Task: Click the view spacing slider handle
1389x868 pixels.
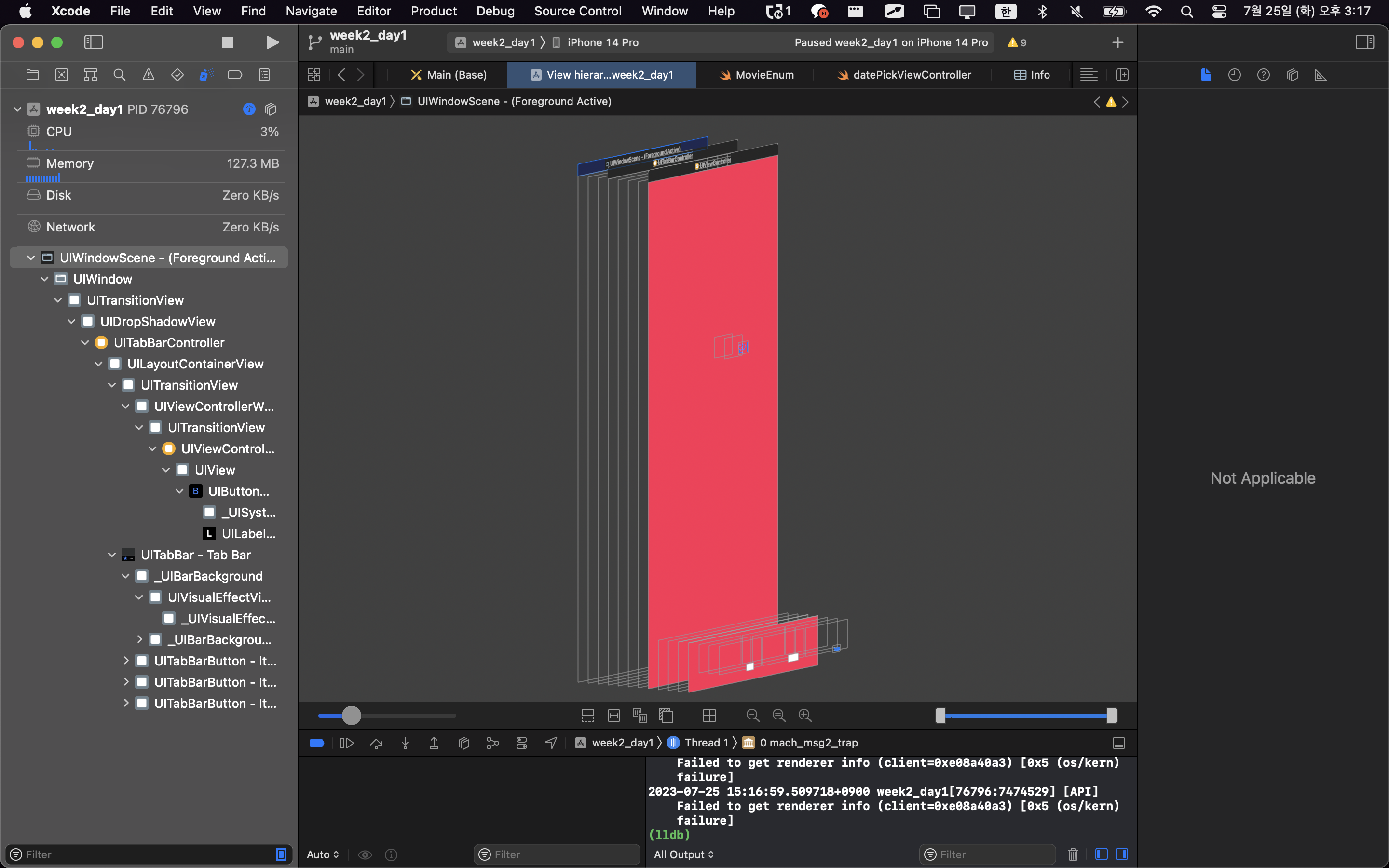Action: tap(351, 715)
